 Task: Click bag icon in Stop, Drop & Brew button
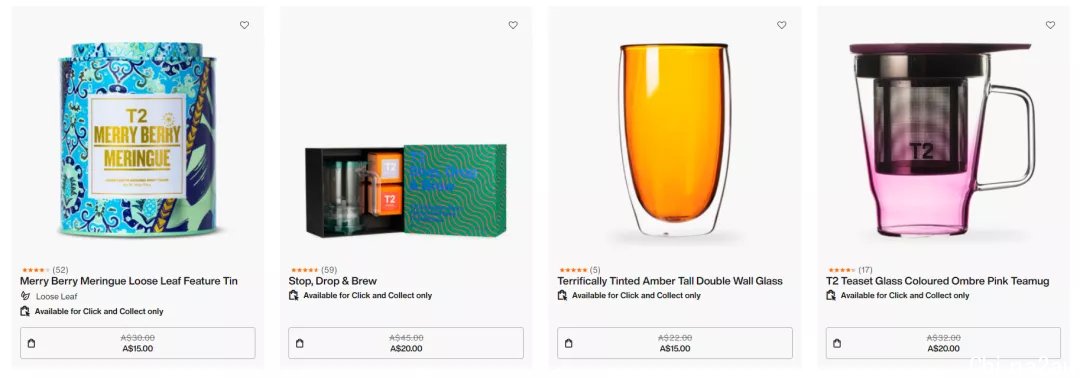pyautogui.click(x=300, y=343)
